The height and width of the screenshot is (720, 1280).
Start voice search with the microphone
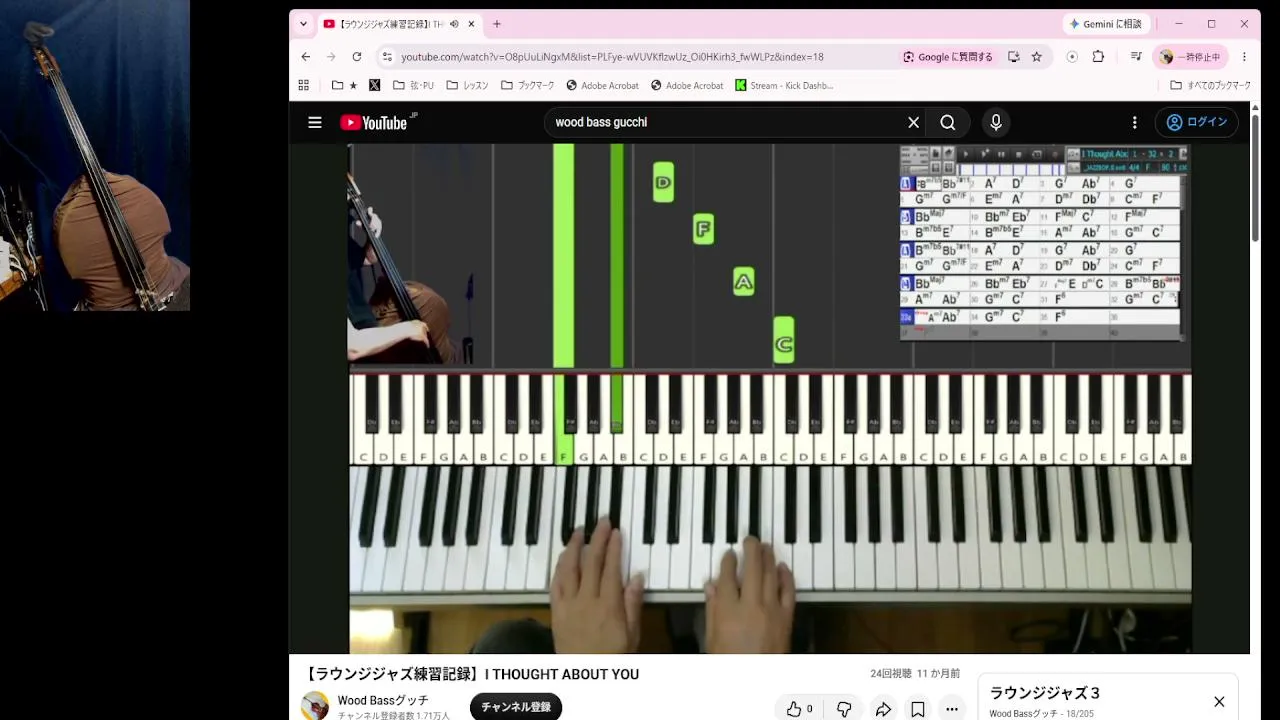[x=995, y=122]
